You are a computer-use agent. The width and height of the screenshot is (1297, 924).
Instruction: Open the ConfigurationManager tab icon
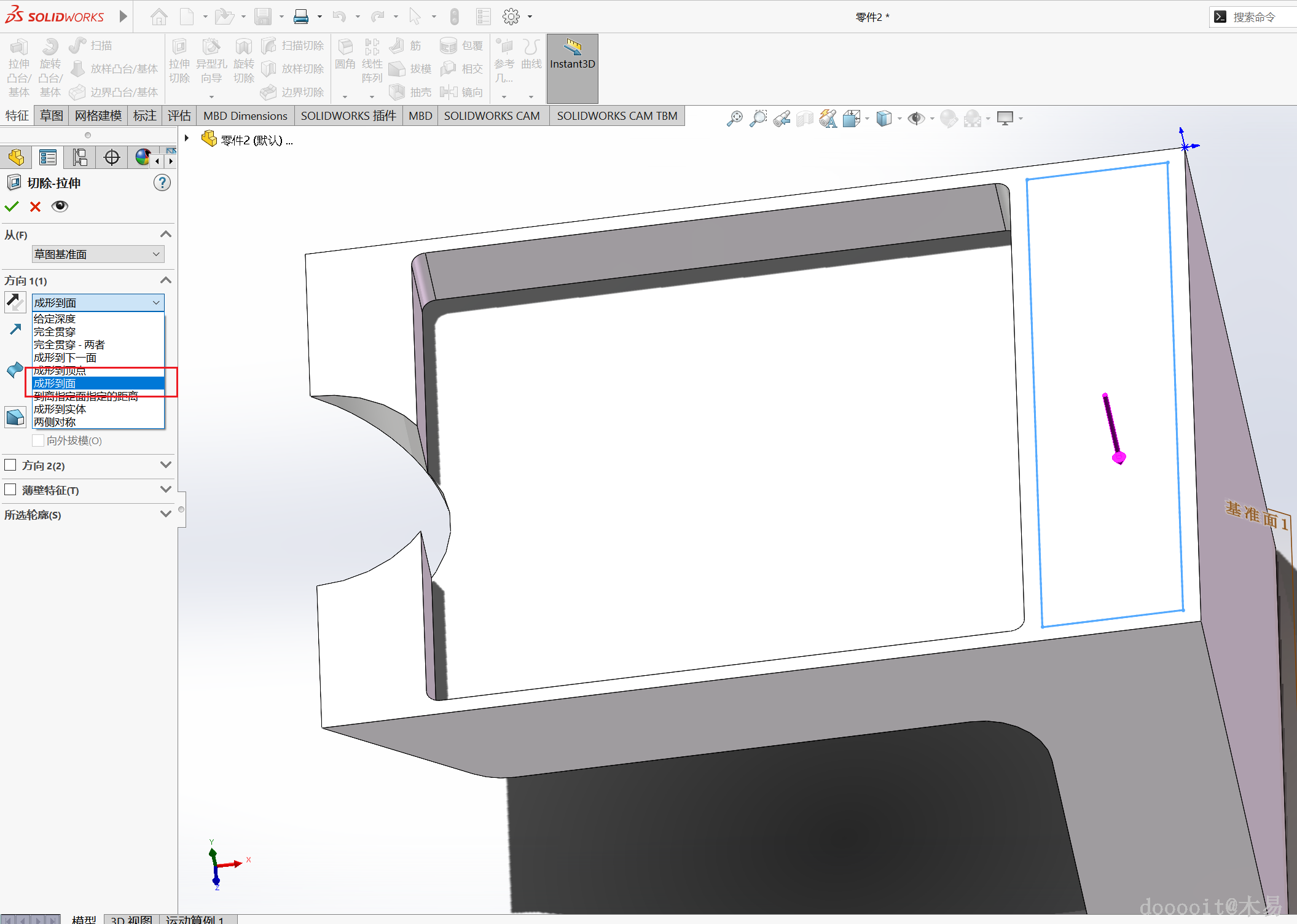(79, 157)
